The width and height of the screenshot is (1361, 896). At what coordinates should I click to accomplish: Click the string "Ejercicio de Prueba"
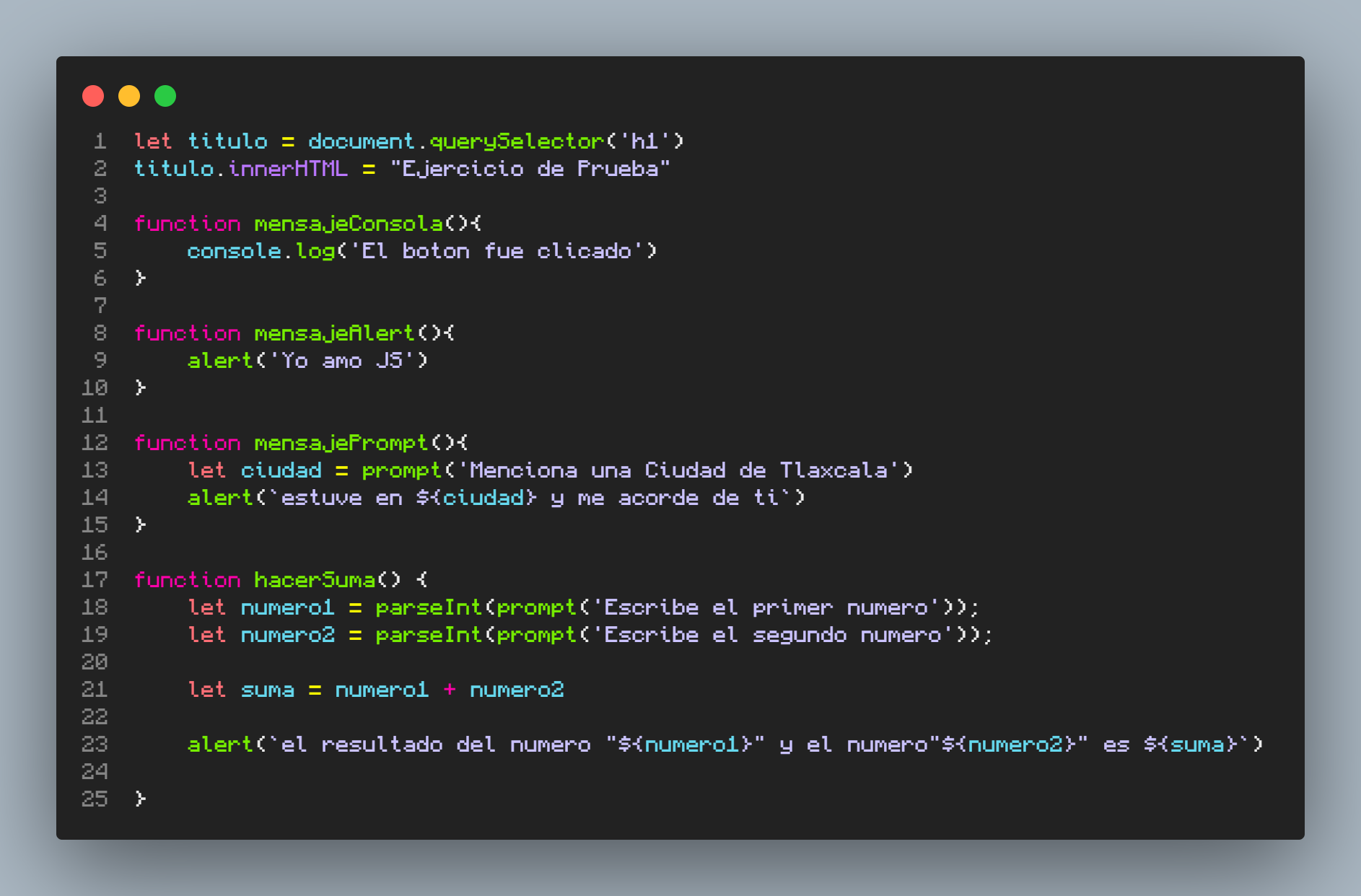530,169
